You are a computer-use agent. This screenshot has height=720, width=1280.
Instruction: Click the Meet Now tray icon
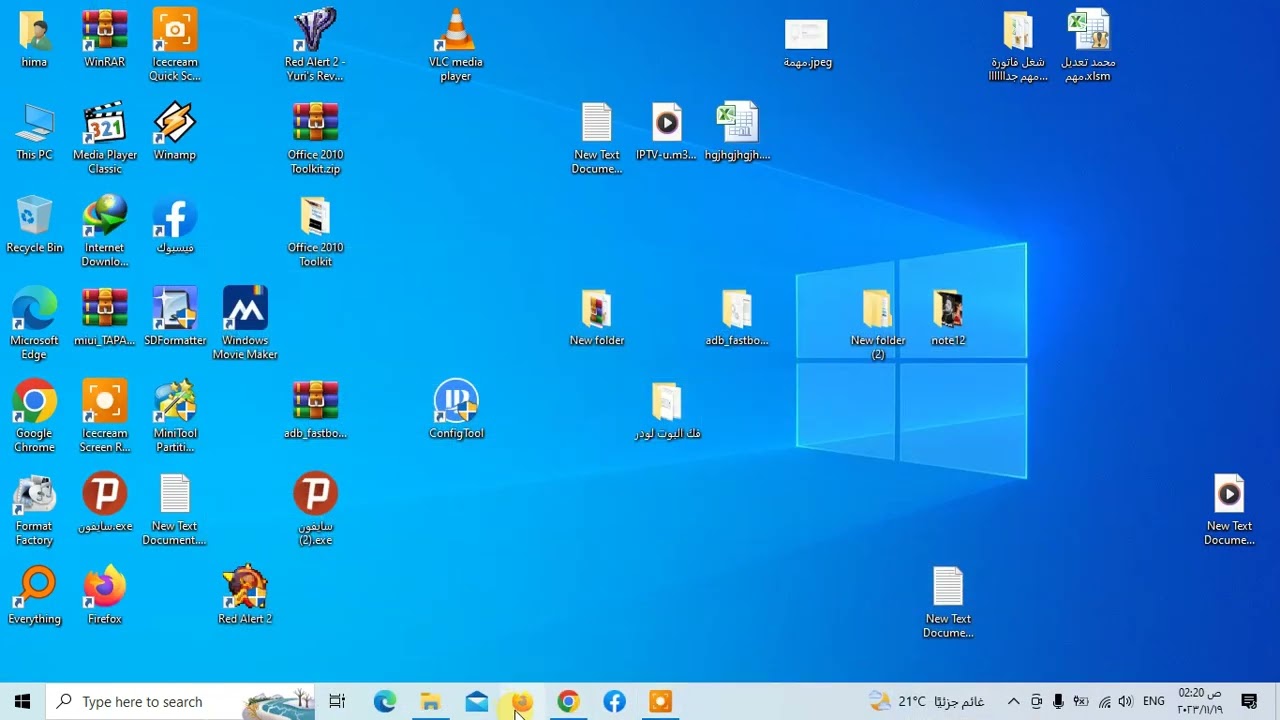pos(1036,702)
